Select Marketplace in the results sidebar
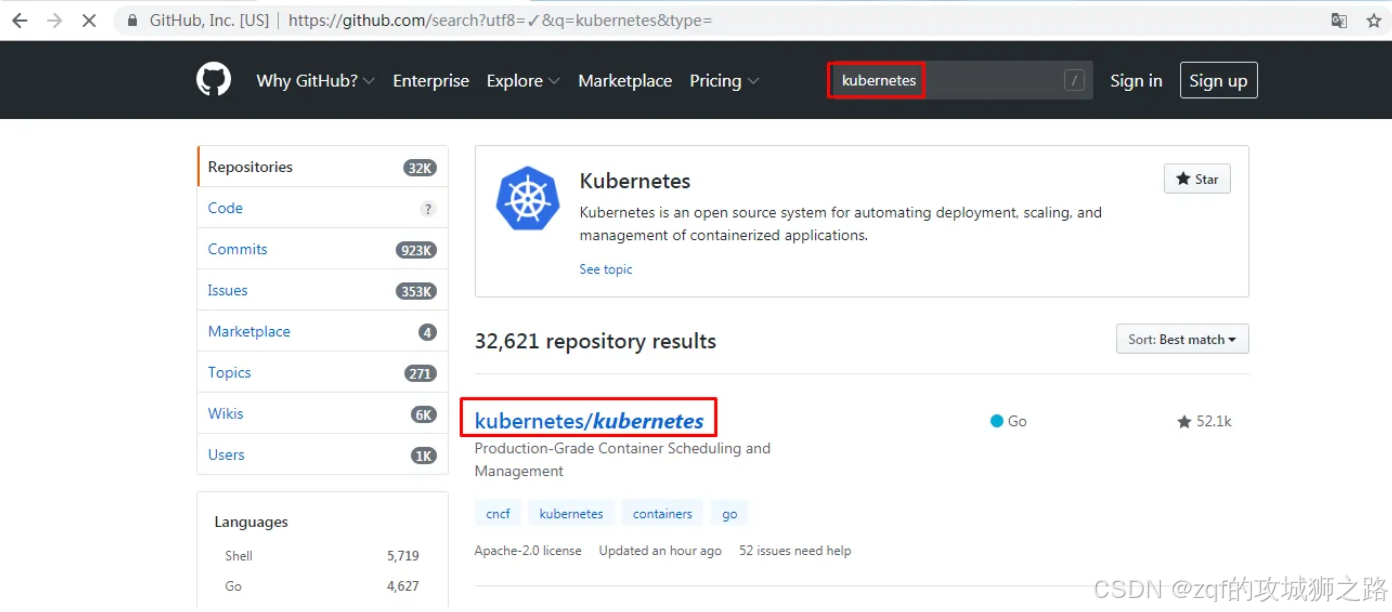 pos(323,331)
